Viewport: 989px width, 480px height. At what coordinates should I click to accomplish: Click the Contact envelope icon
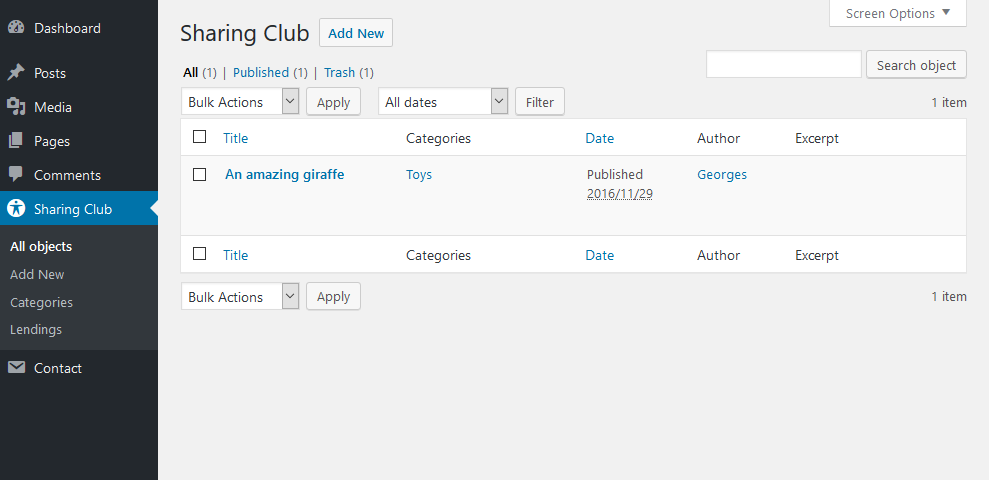pos(16,368)
